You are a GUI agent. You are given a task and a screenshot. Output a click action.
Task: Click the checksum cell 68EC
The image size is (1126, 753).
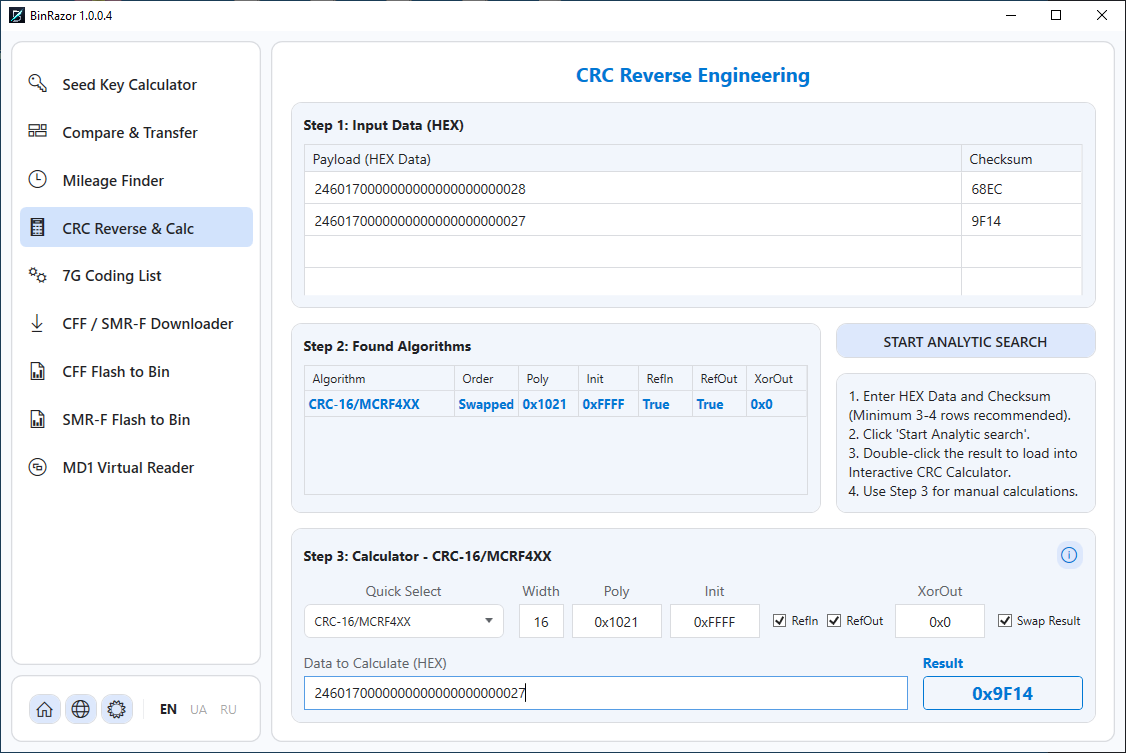coord(1021,189)
